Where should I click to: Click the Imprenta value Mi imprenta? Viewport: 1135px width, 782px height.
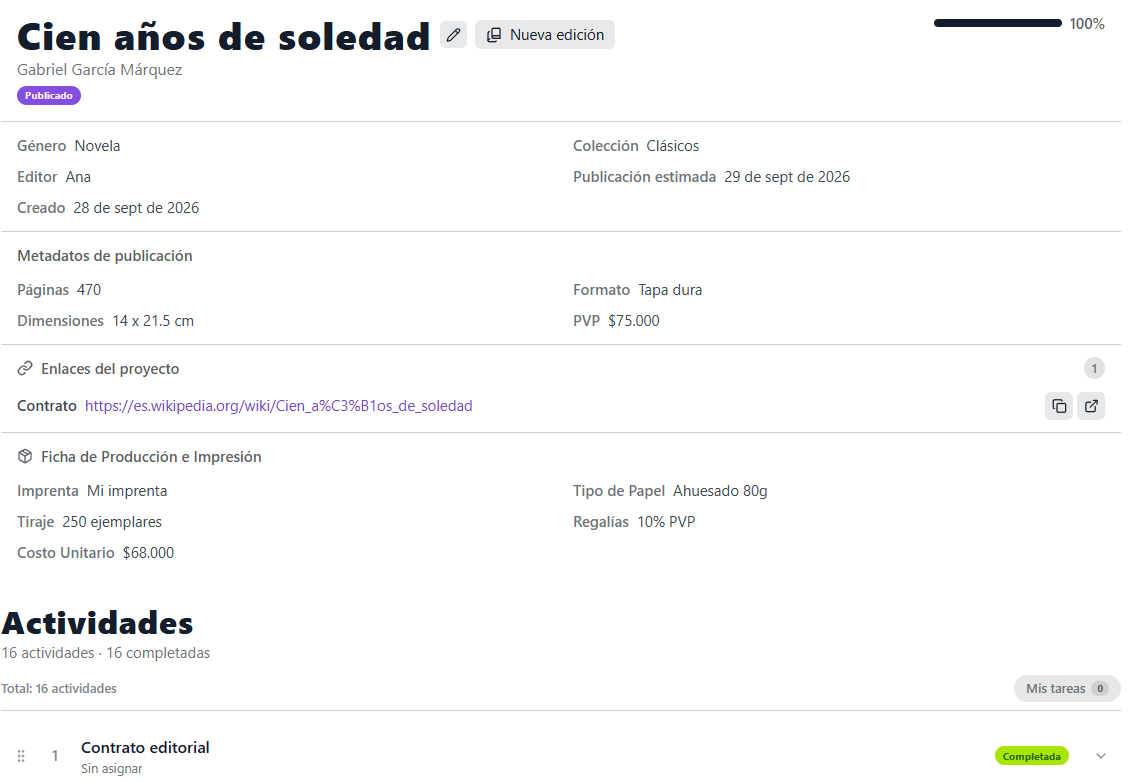[127, 491]
